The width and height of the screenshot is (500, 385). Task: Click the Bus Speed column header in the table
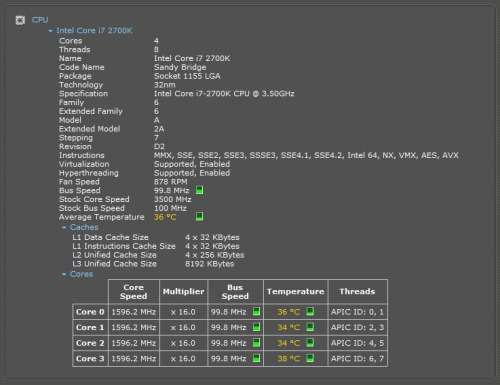tap(235, 292)
